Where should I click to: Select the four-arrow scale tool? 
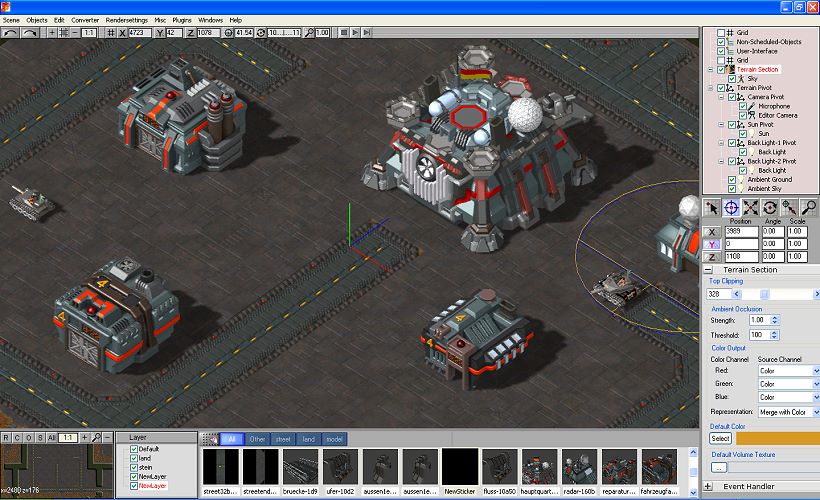[750, 208]
